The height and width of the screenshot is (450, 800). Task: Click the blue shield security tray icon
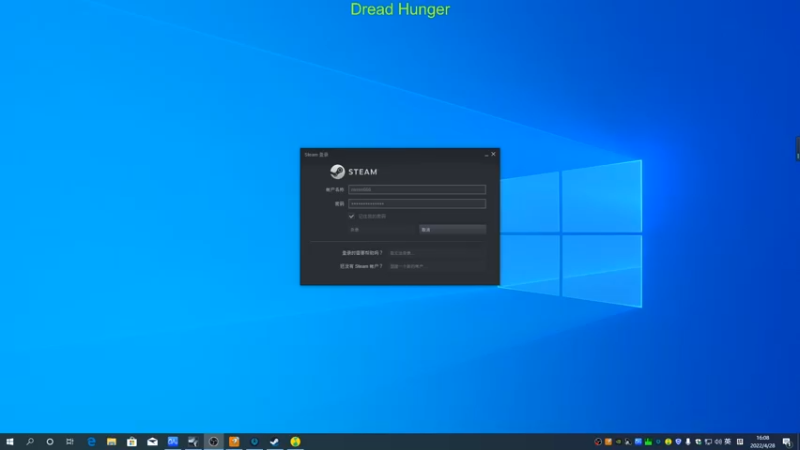pyautogui.click(x=678, y=442)
